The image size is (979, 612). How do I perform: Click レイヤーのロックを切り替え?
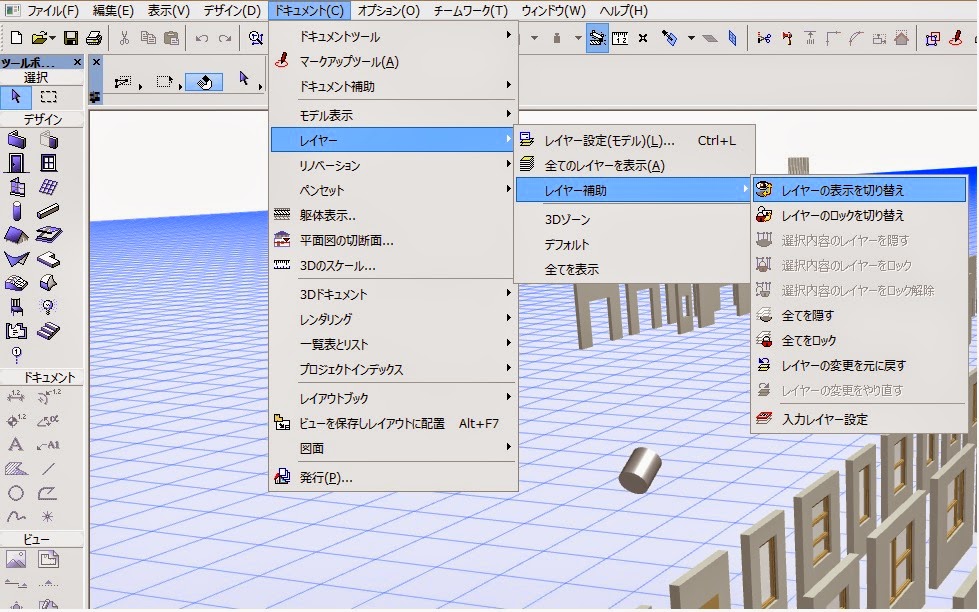coord(859,215)
